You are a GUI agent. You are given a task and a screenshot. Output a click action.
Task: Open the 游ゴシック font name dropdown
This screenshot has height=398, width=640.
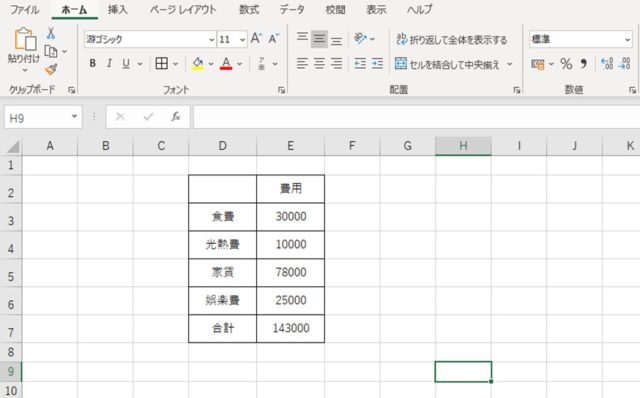click(211, 40)
